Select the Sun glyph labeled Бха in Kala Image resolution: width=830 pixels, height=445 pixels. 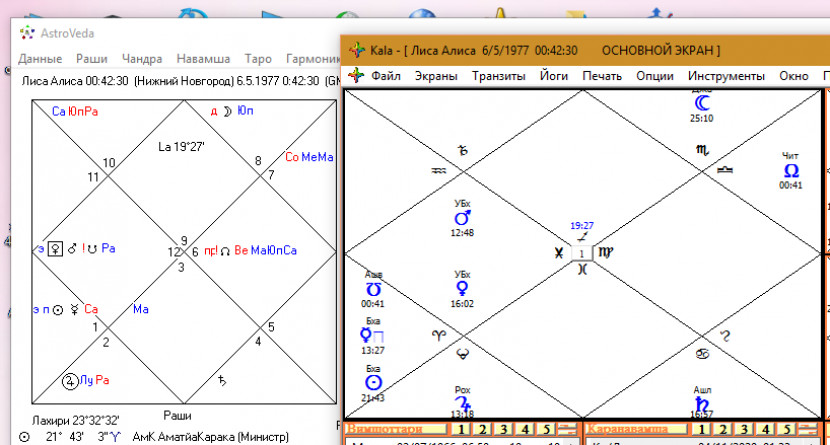pyautogui.click(x=373, y=383)
